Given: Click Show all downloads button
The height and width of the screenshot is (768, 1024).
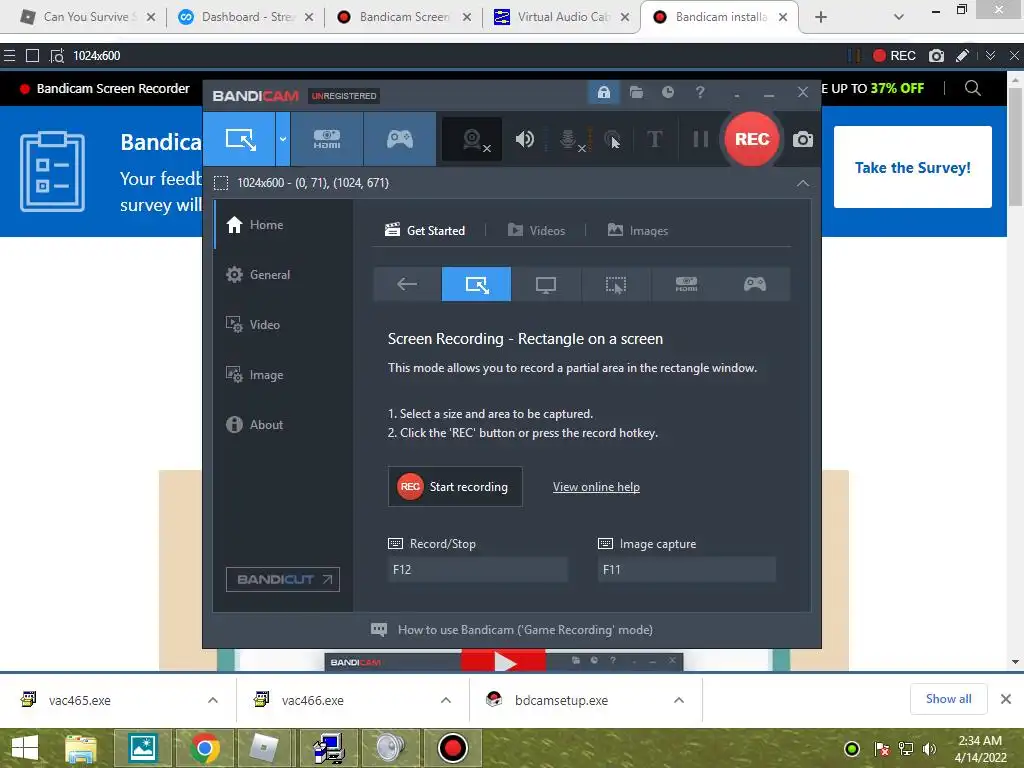Looking at the screenshot, I should pyautogui.click(x=948, y=699).
